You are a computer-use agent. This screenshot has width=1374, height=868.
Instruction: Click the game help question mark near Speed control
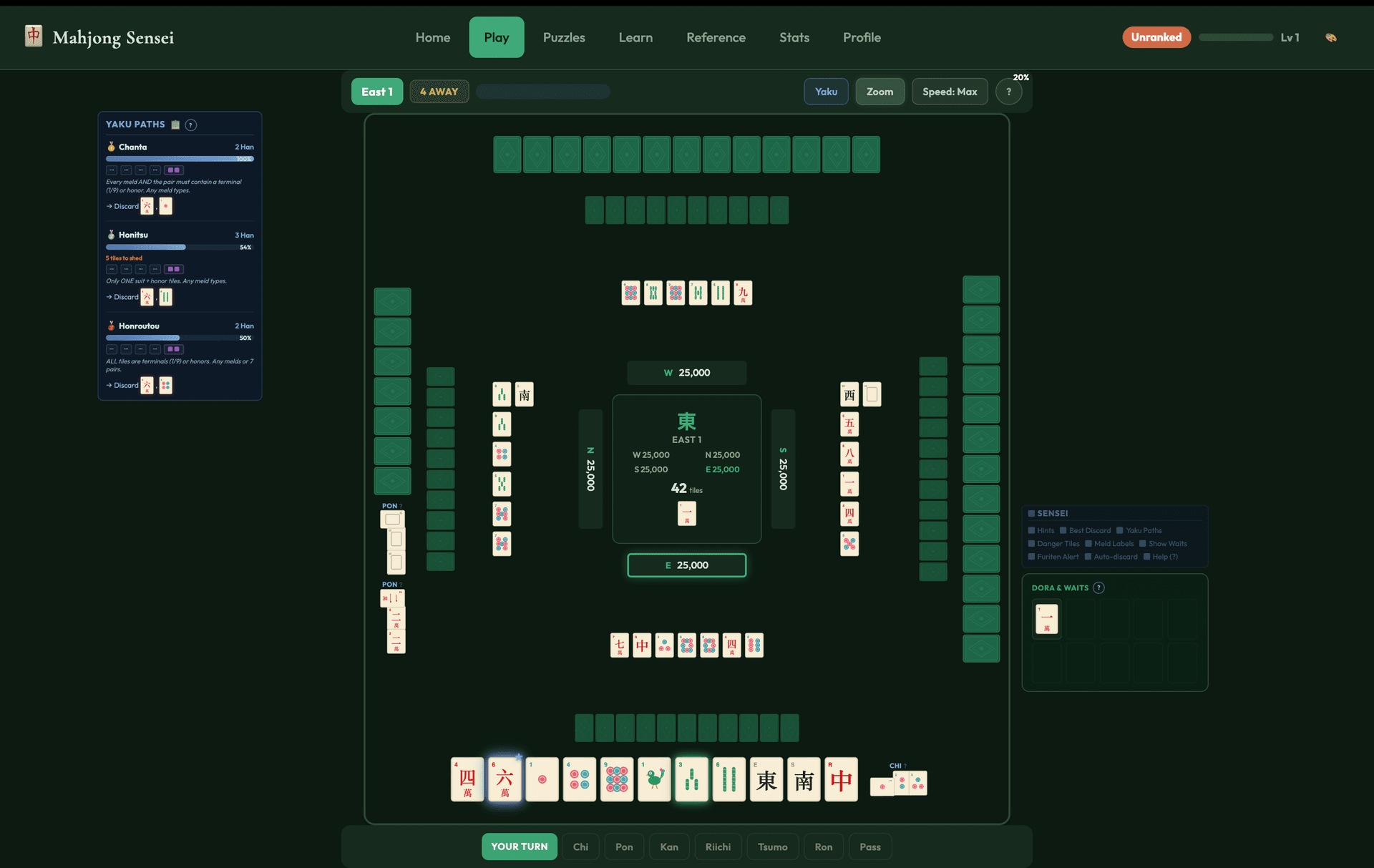[1009, 91]
